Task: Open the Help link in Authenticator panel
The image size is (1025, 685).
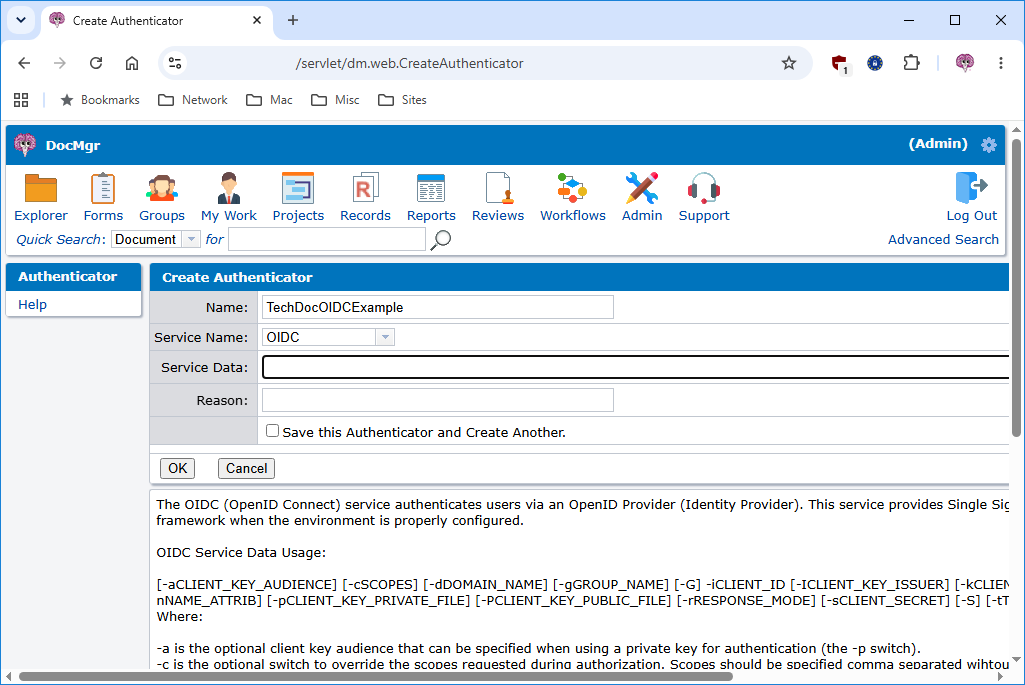Action: pyautogui.click(x=33, y=305)
